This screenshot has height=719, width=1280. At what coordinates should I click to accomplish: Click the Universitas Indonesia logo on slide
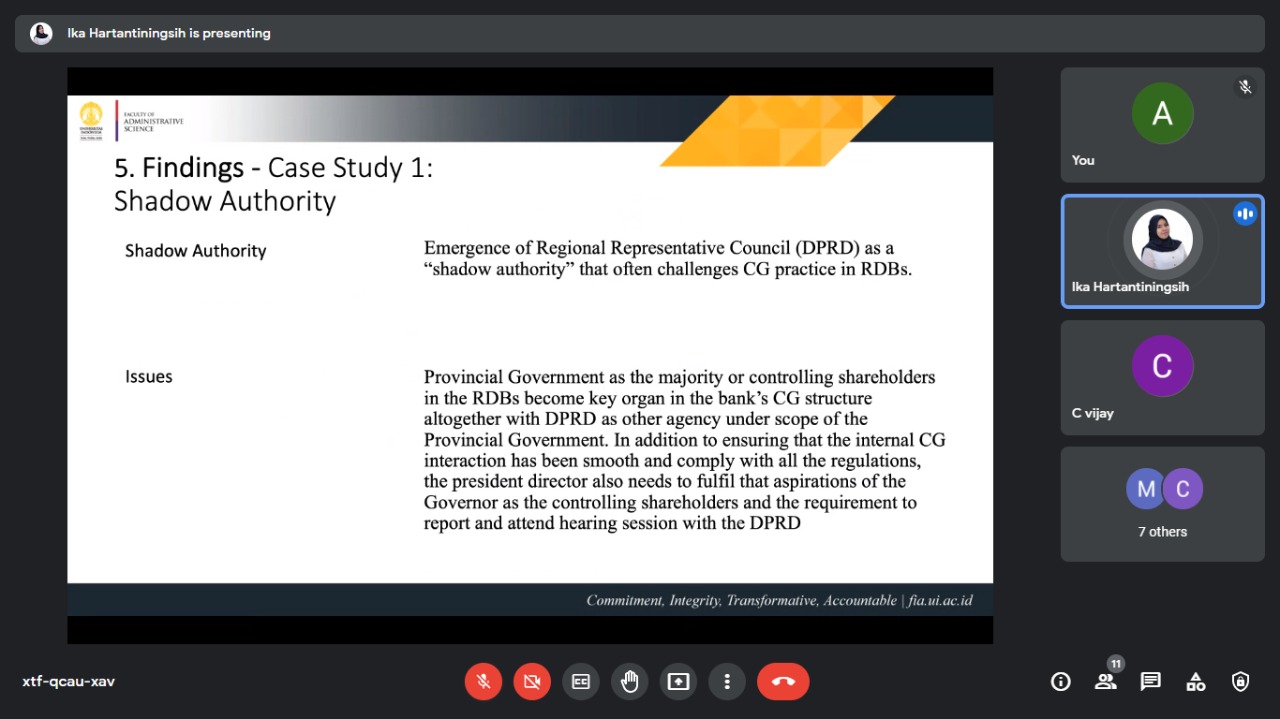click(x=91, y=121)
